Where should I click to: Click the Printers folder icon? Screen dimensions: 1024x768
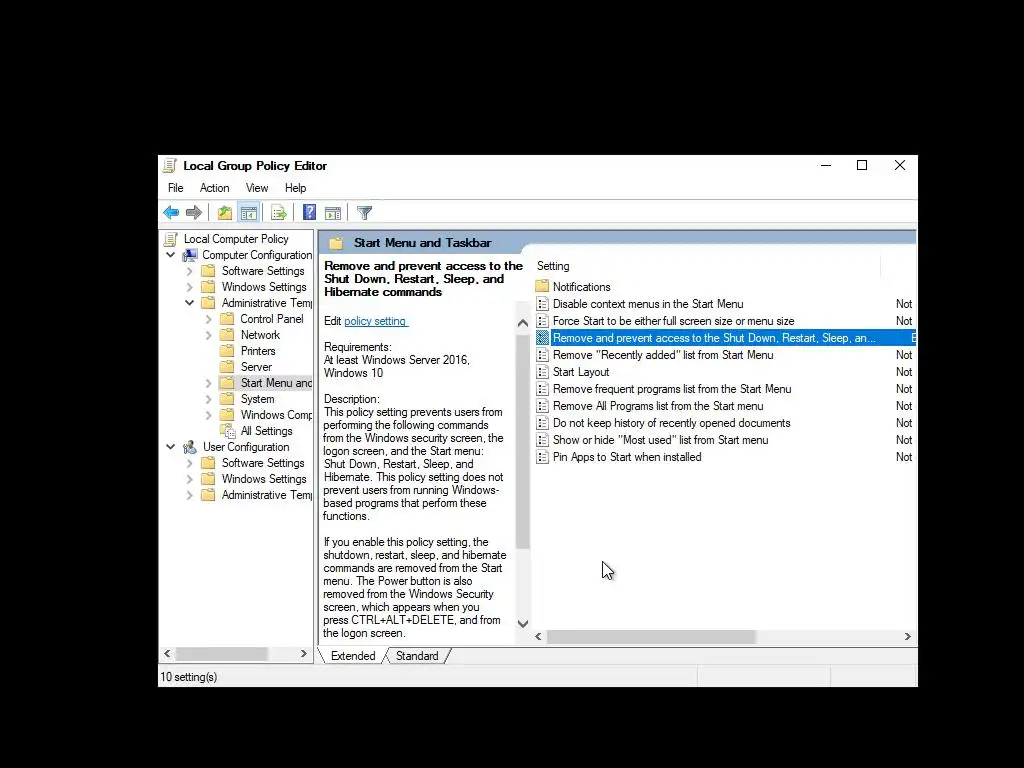pyautogui.click(x=227, y=351)
